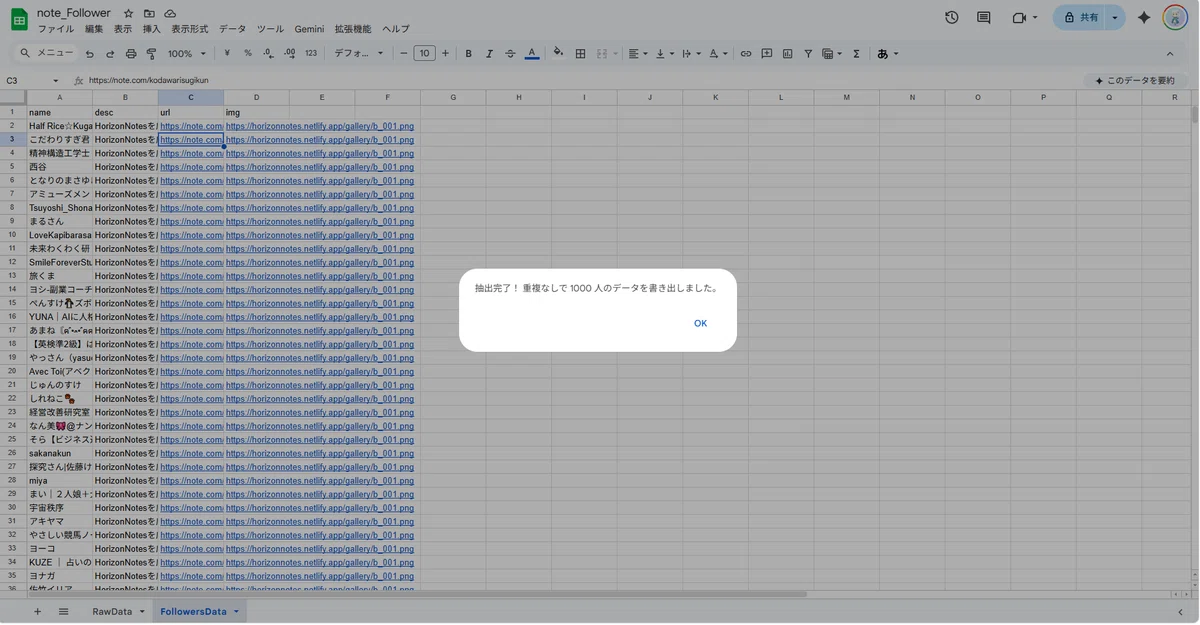Open the Gemini menu
1200x625 pixels.
pos(309,30)
